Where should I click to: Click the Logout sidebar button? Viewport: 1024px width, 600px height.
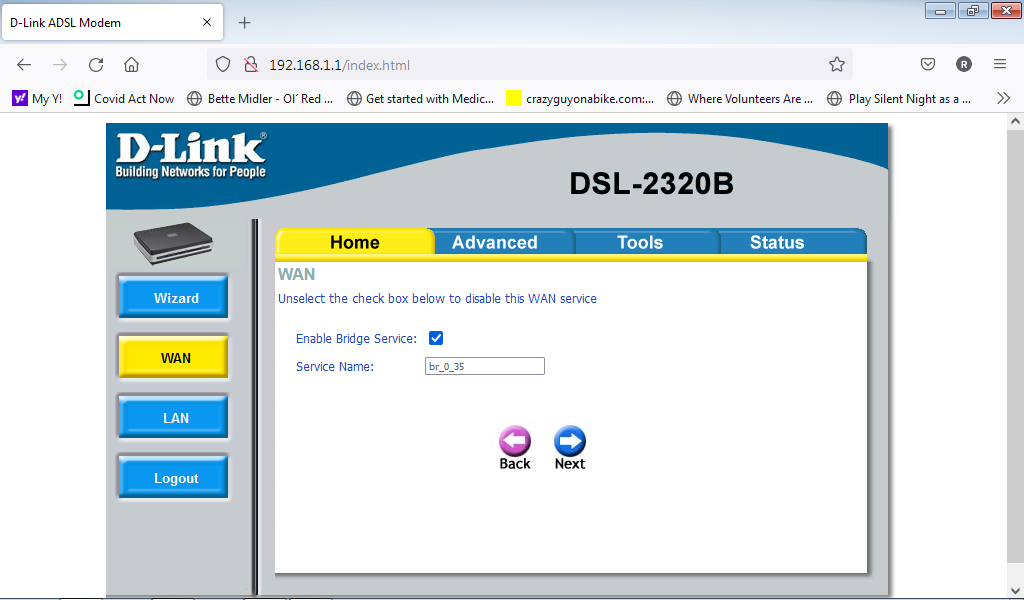[x=174, y=478]
